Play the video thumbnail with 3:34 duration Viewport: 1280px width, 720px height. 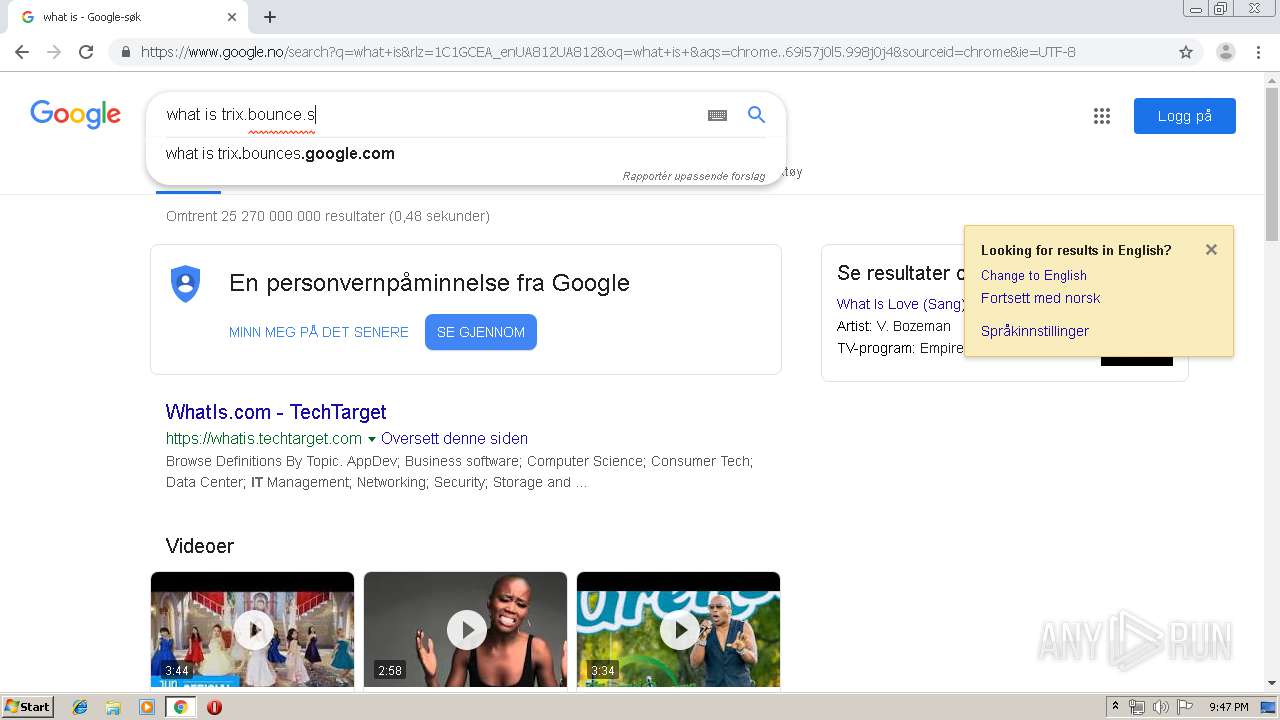point(678,629)
